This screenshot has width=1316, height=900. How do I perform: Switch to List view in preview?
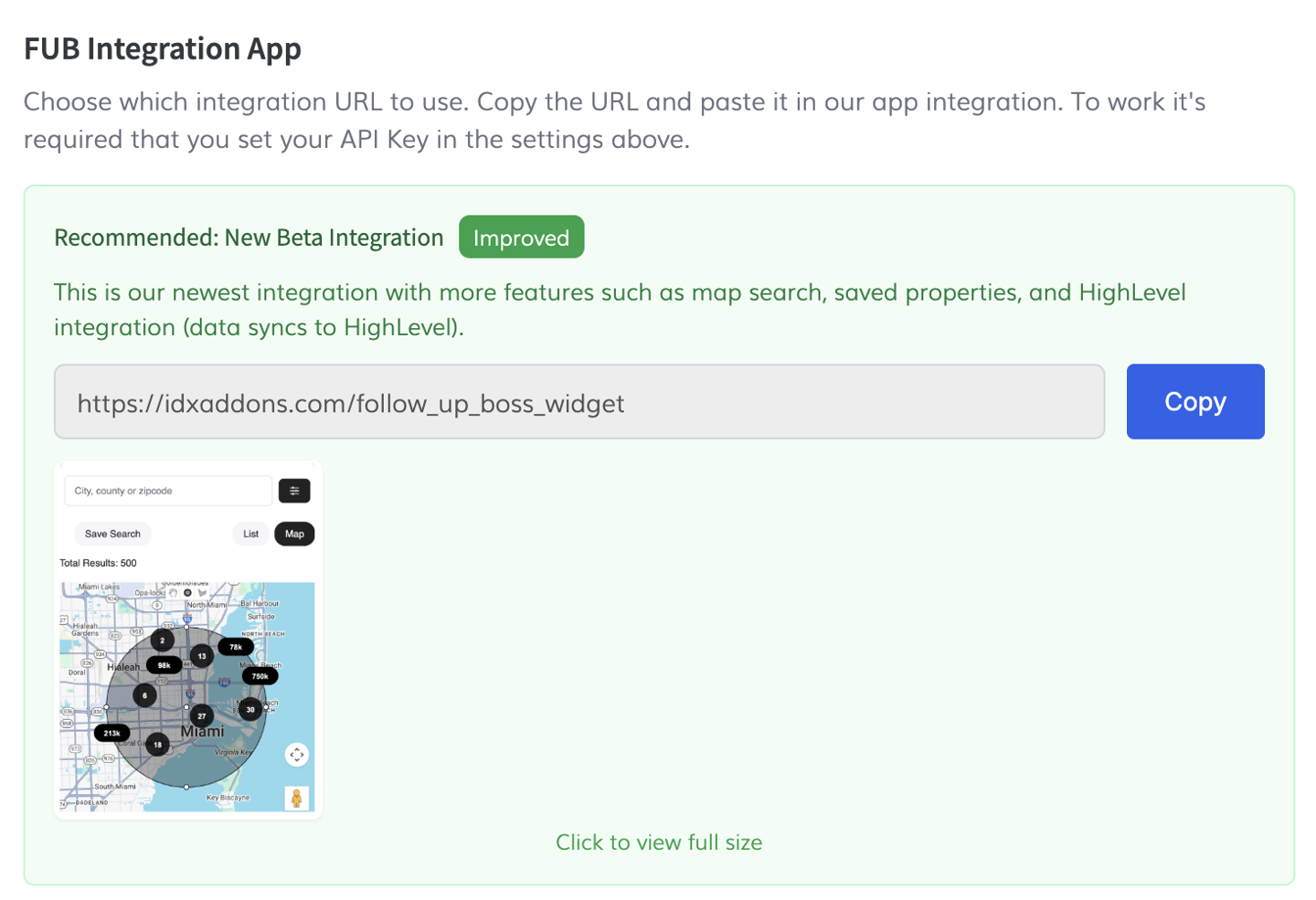tap(250, 534)
